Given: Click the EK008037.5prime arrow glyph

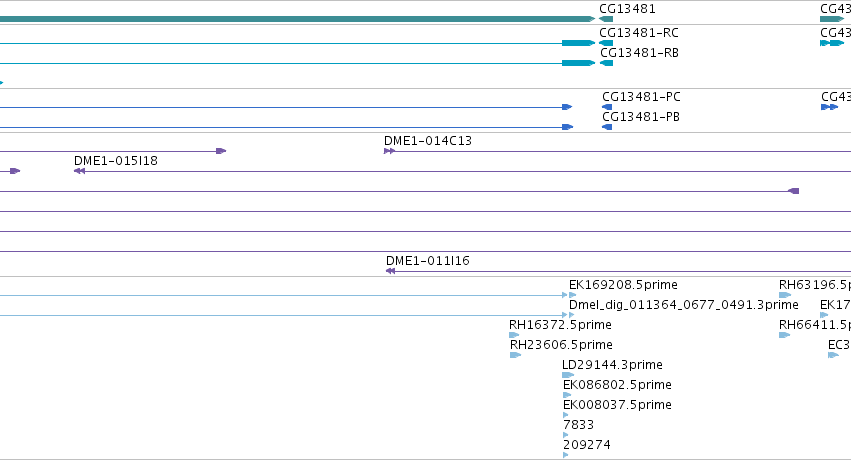Looking at the screenshot, I should point(566,415).
